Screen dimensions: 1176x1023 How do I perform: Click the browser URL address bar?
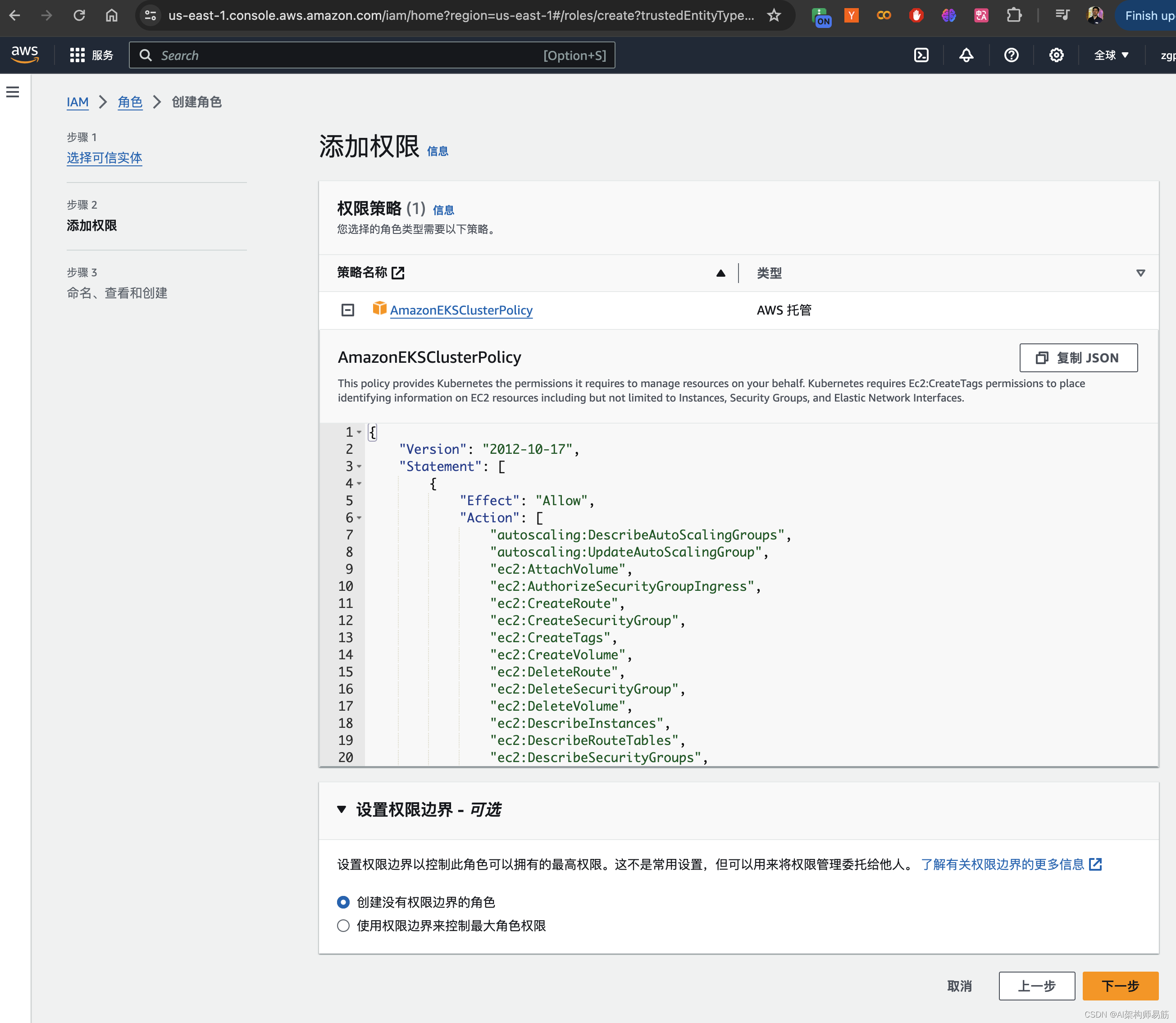coord(461,15)
